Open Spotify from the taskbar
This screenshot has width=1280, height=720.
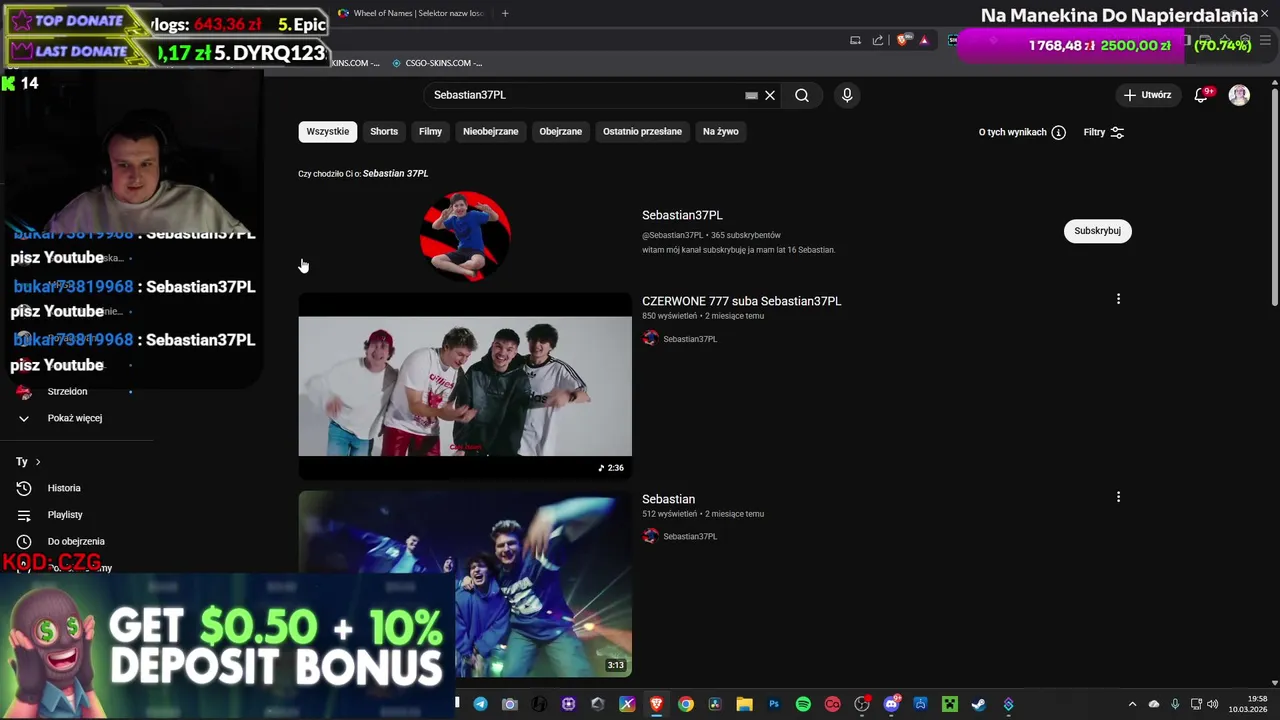click(803, 704)
